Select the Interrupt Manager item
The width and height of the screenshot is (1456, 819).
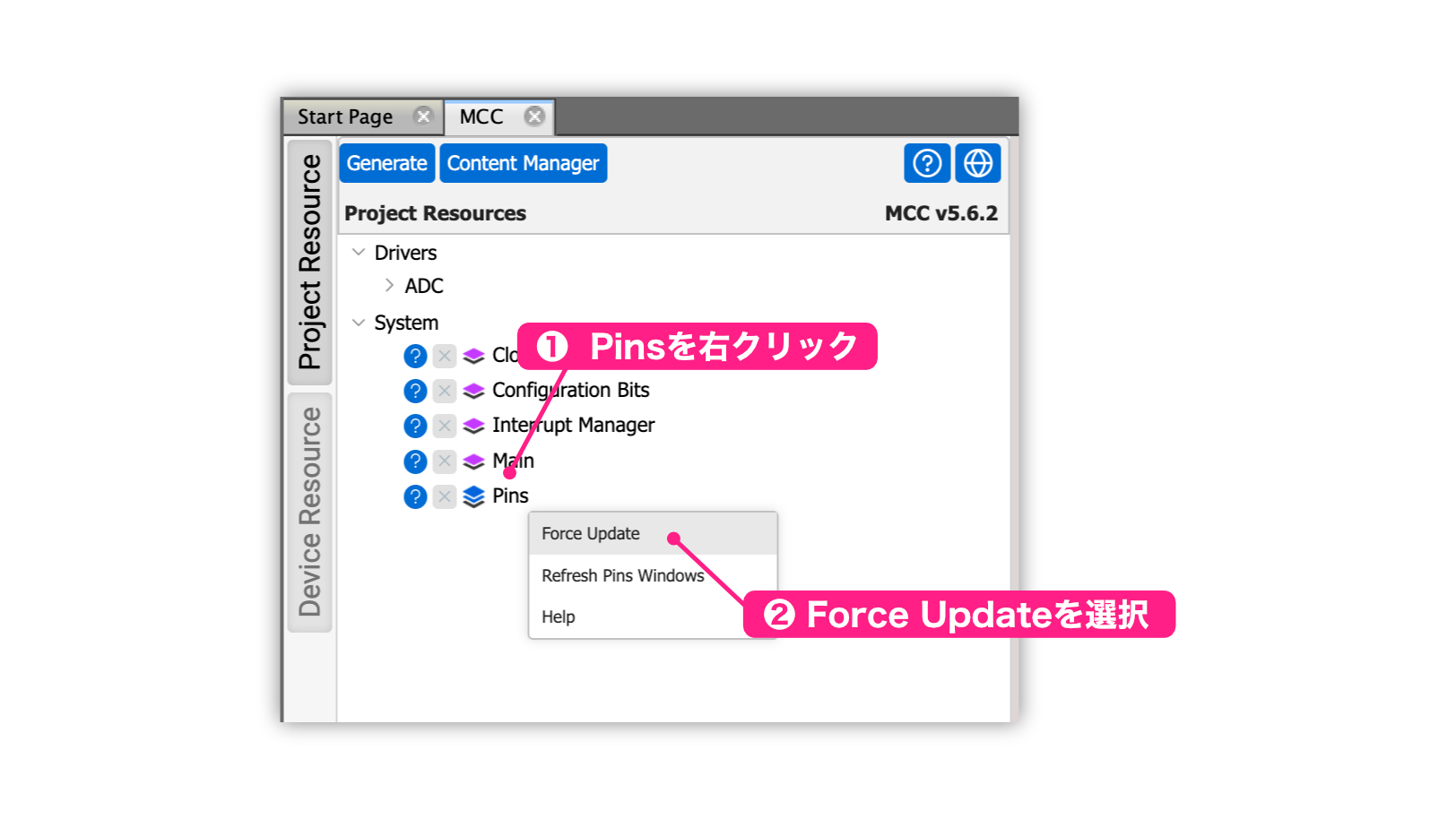574,425
